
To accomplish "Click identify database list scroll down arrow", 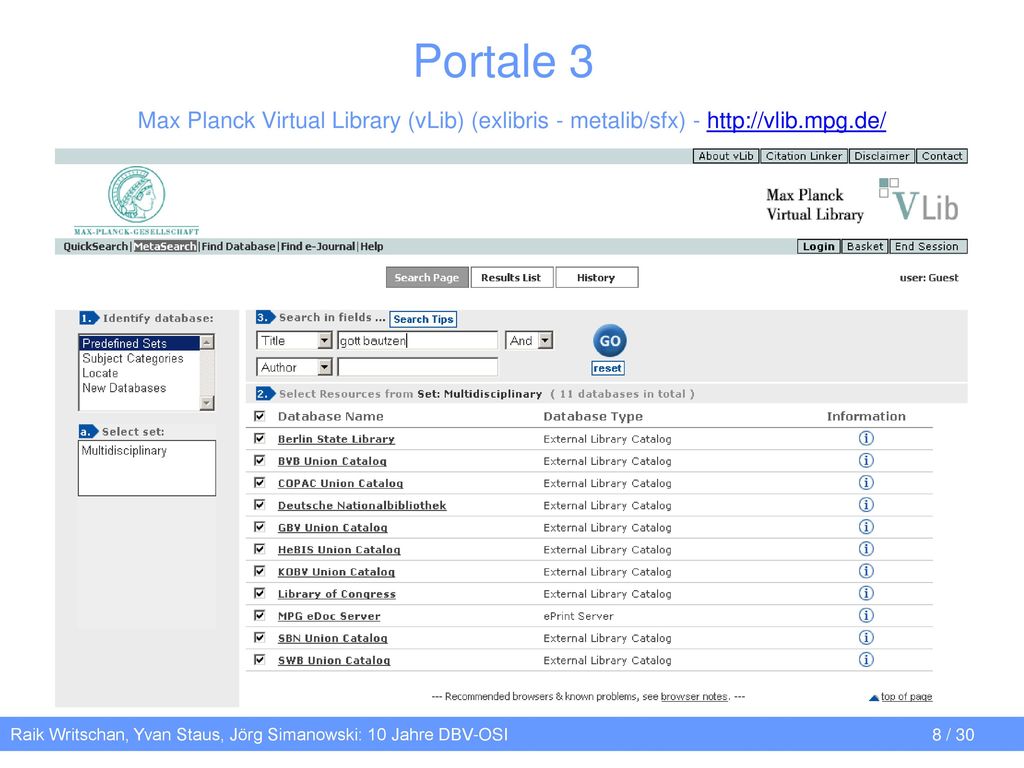I will (206, 402).
